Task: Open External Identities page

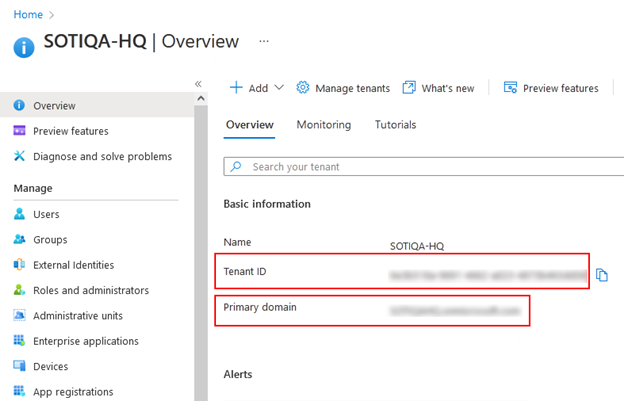Action: [74, 265]
